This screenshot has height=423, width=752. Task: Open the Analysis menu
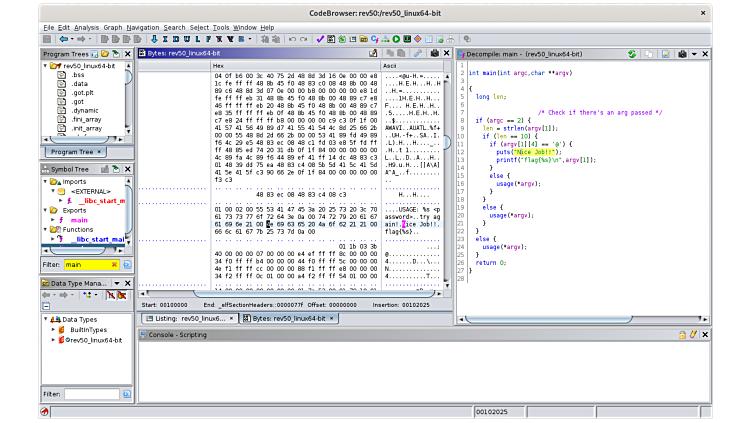point(86,27)
